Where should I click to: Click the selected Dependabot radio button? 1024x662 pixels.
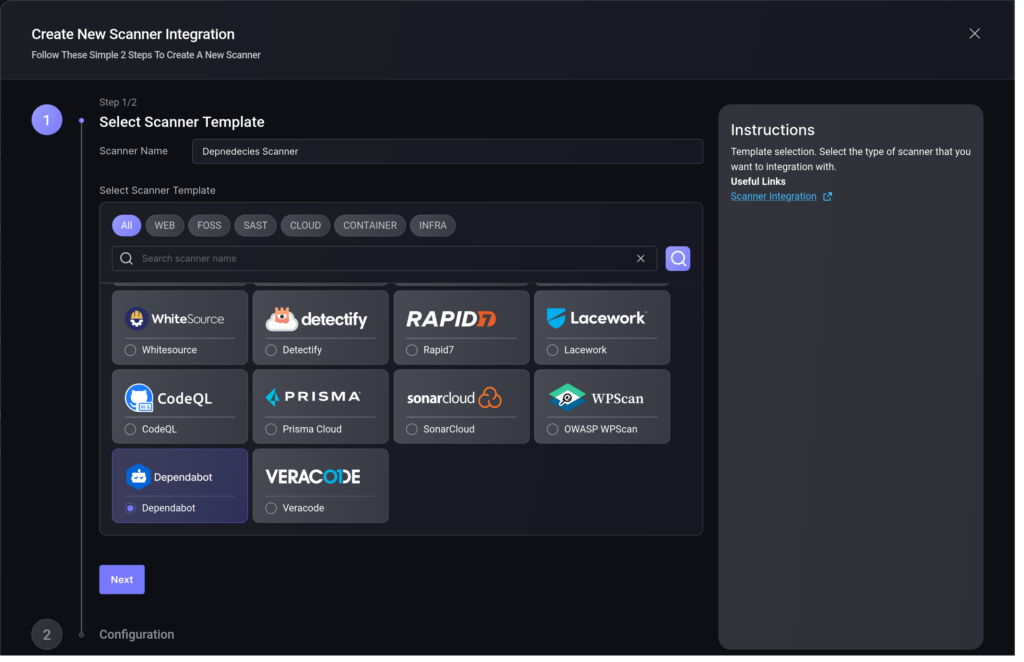click(x=131, y=508)
